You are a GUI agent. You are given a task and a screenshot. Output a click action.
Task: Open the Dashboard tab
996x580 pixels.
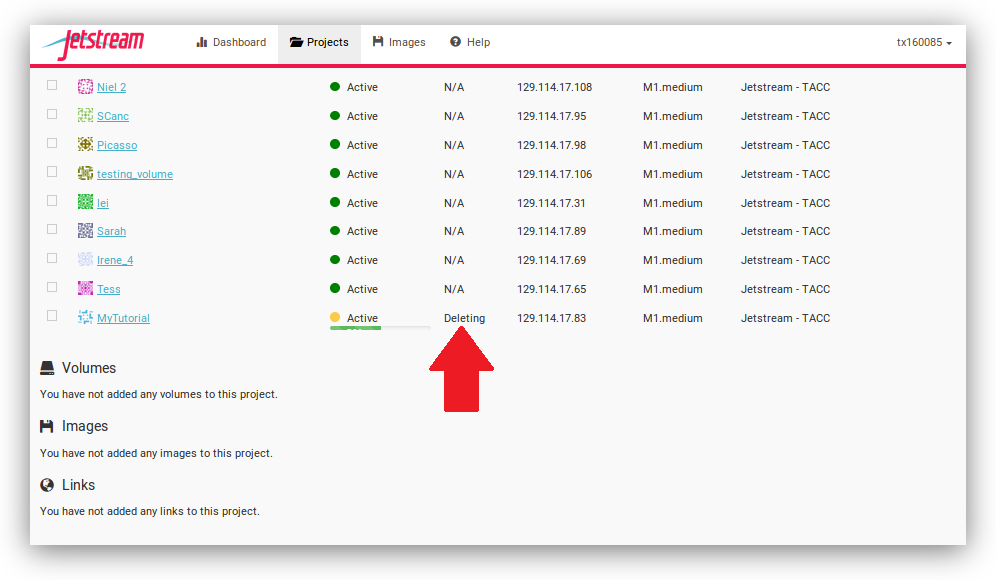pyautogui.click(x=231, y=43)
